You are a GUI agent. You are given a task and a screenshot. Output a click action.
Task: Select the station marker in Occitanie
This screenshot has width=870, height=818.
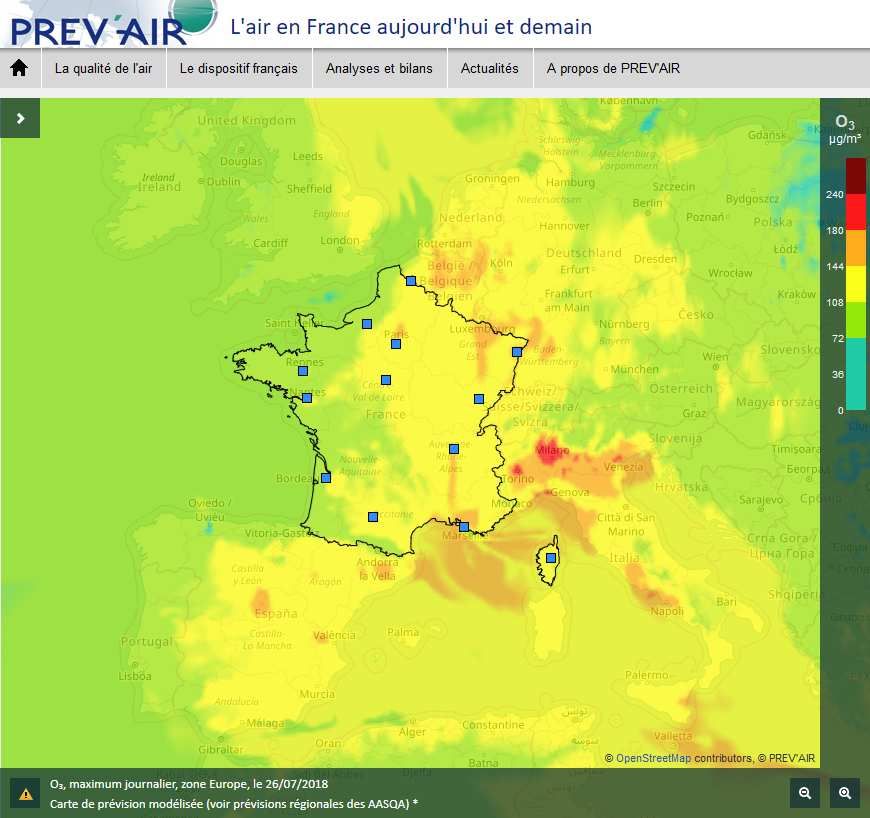click(x=373, y=517)
